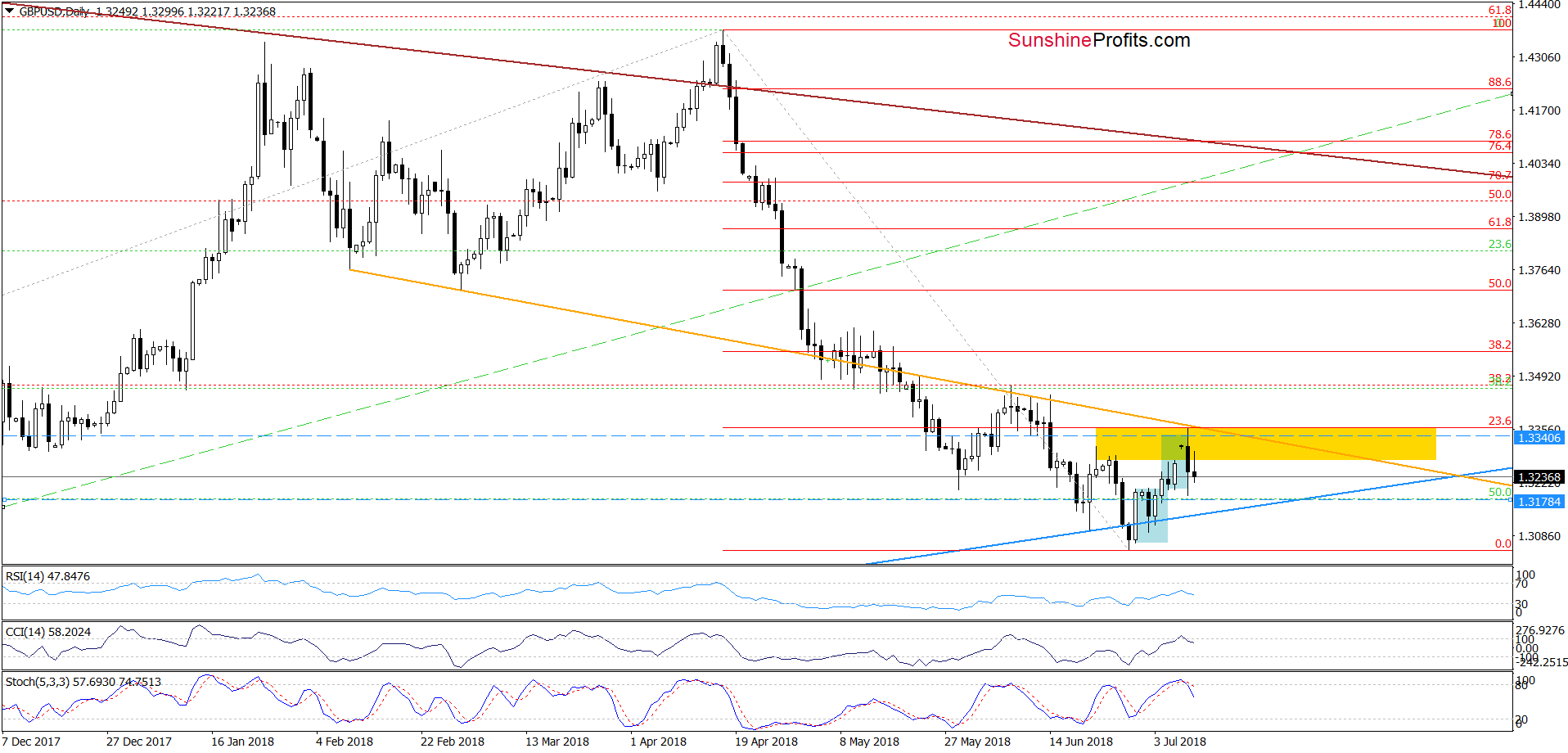Click the 1.41700 price axis label
This screenshot has width=1568, height=753.
pos(1539,110)
